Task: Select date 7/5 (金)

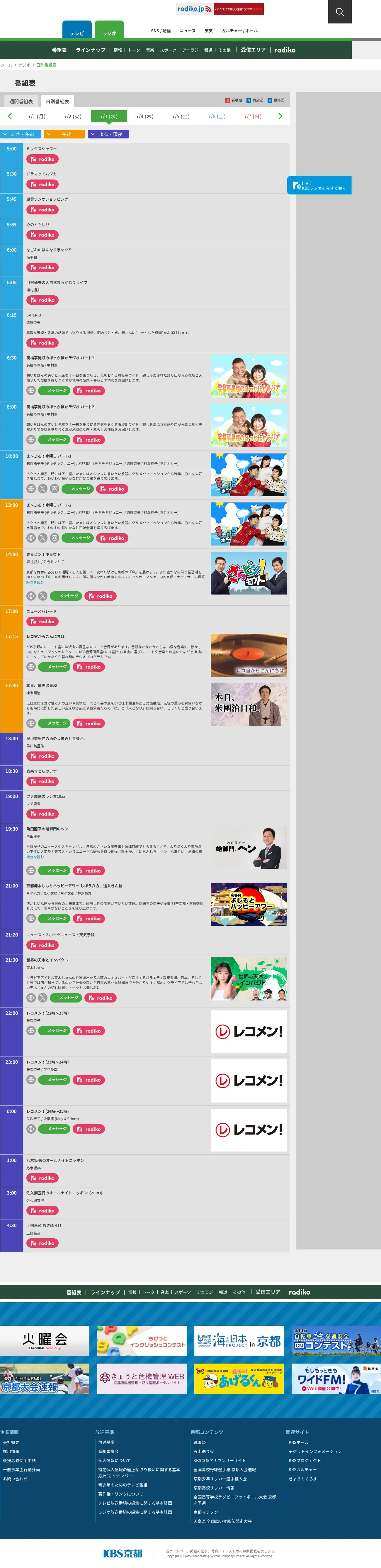Action: (181, 116)
